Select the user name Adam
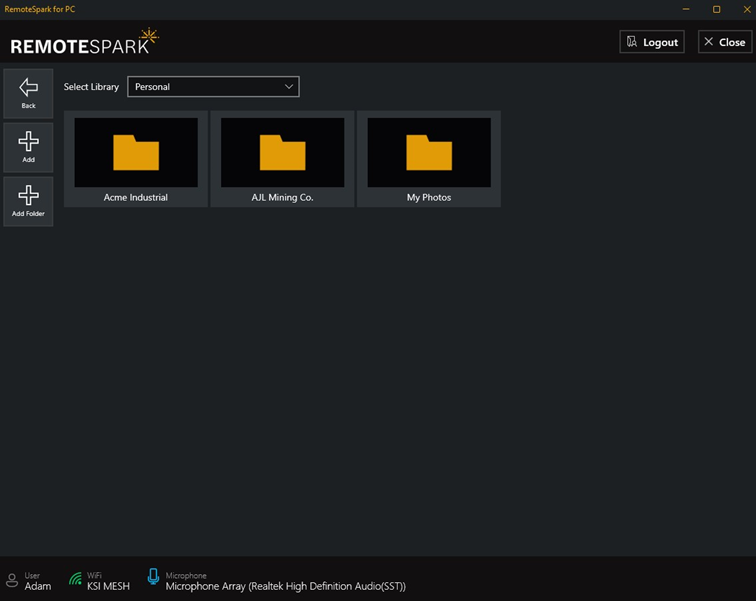Viewport: 756px width, 601px height. (38, 586)
